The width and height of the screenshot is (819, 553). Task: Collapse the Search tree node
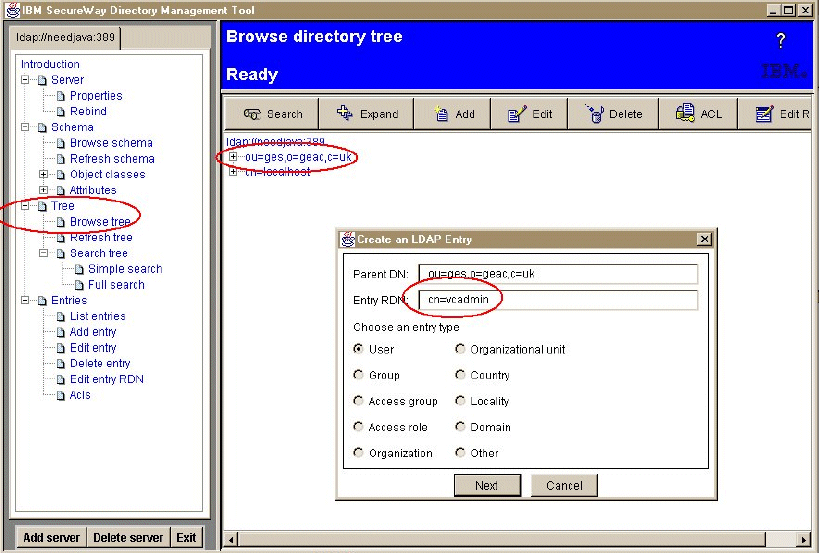pos(44,253)
